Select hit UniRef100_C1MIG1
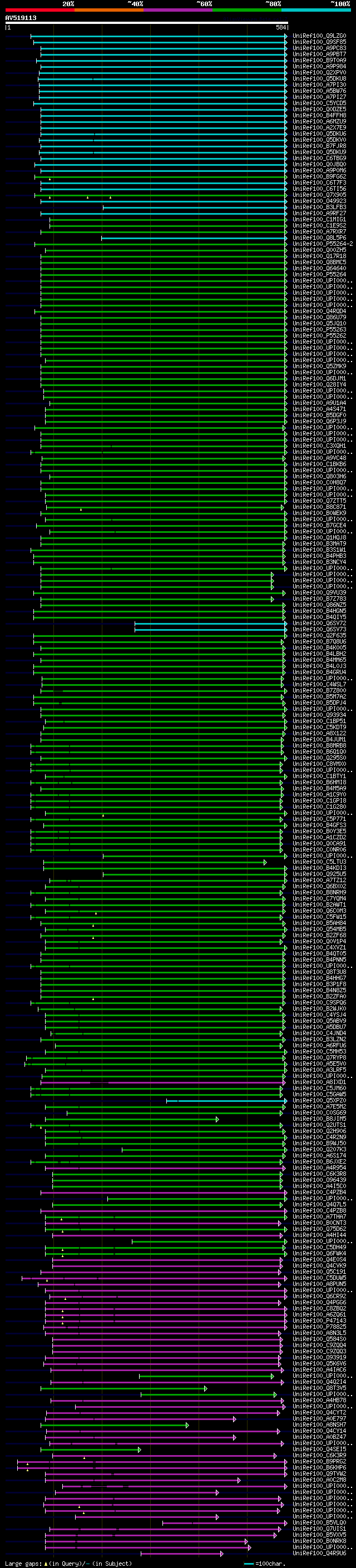Viewport: 356px width, 1568px height. tap(319, 220)
